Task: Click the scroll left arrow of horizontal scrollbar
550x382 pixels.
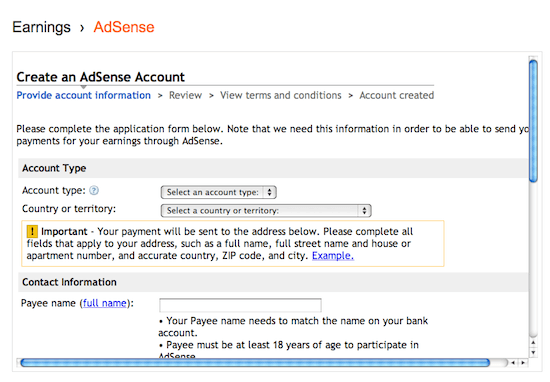Action: click(513, 363)
